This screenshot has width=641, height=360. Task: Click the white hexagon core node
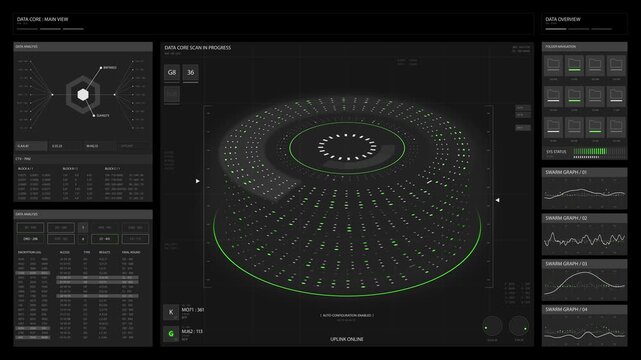coord(83,95)
